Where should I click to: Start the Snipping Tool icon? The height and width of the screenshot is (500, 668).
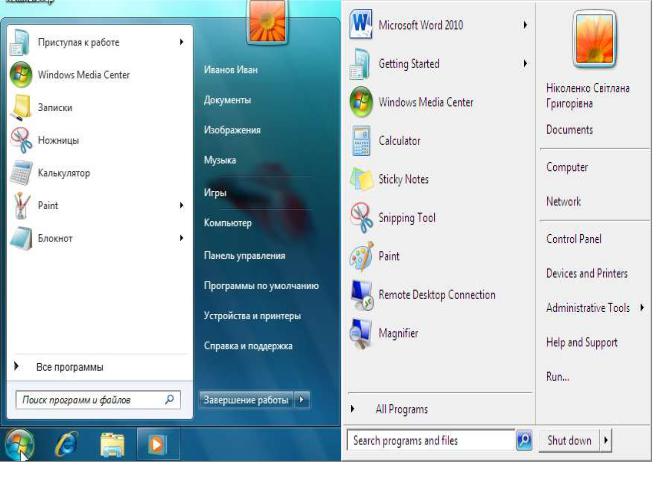pos(362,218)
